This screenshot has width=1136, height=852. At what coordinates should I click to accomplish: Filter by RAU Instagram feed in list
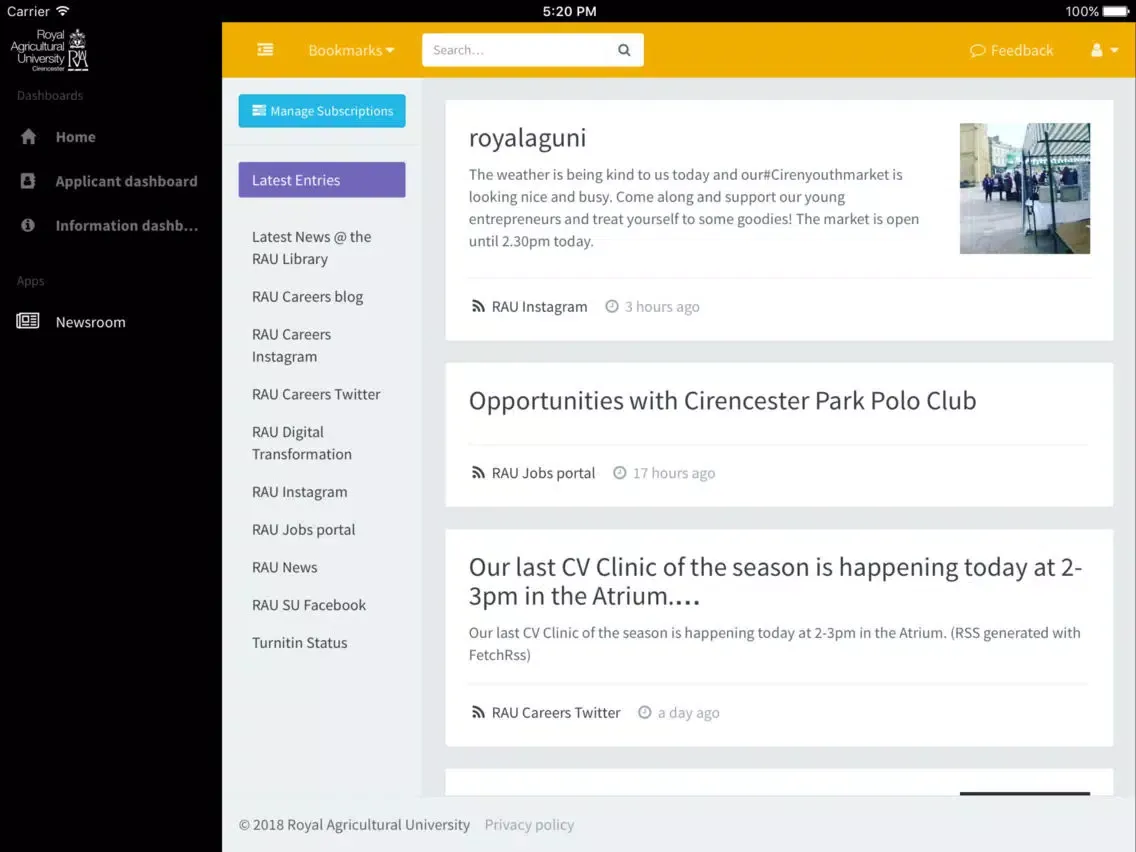299,492
